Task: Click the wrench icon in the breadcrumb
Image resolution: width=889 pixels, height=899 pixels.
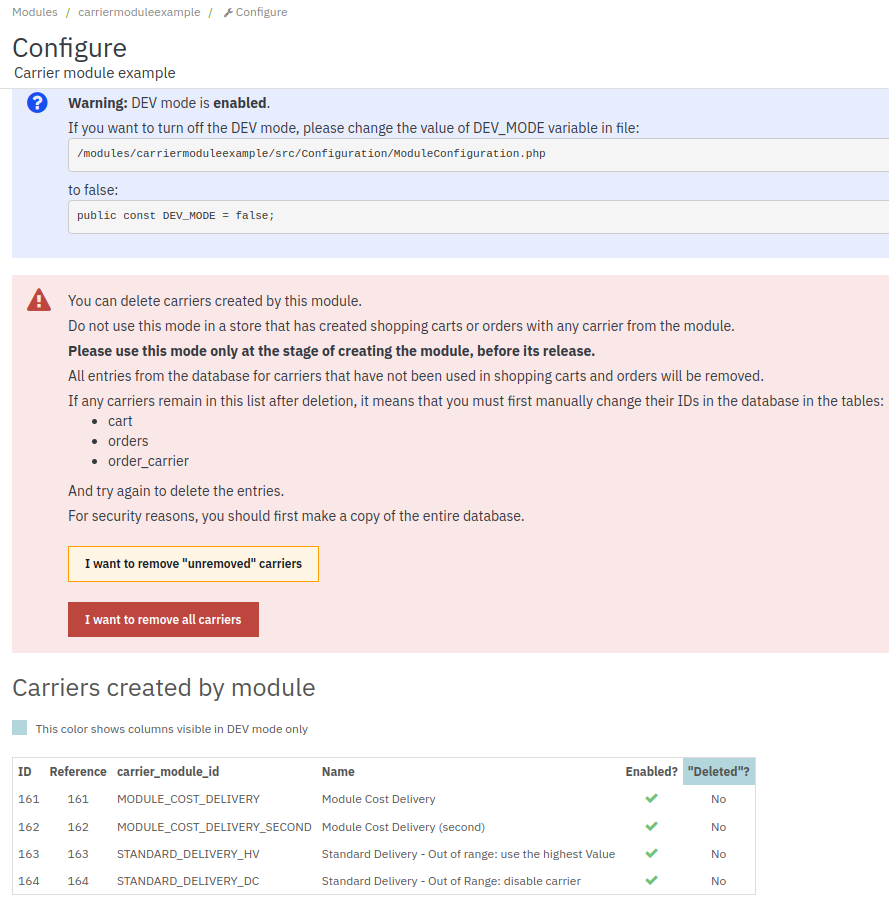Action: click(x=228, y=13)
